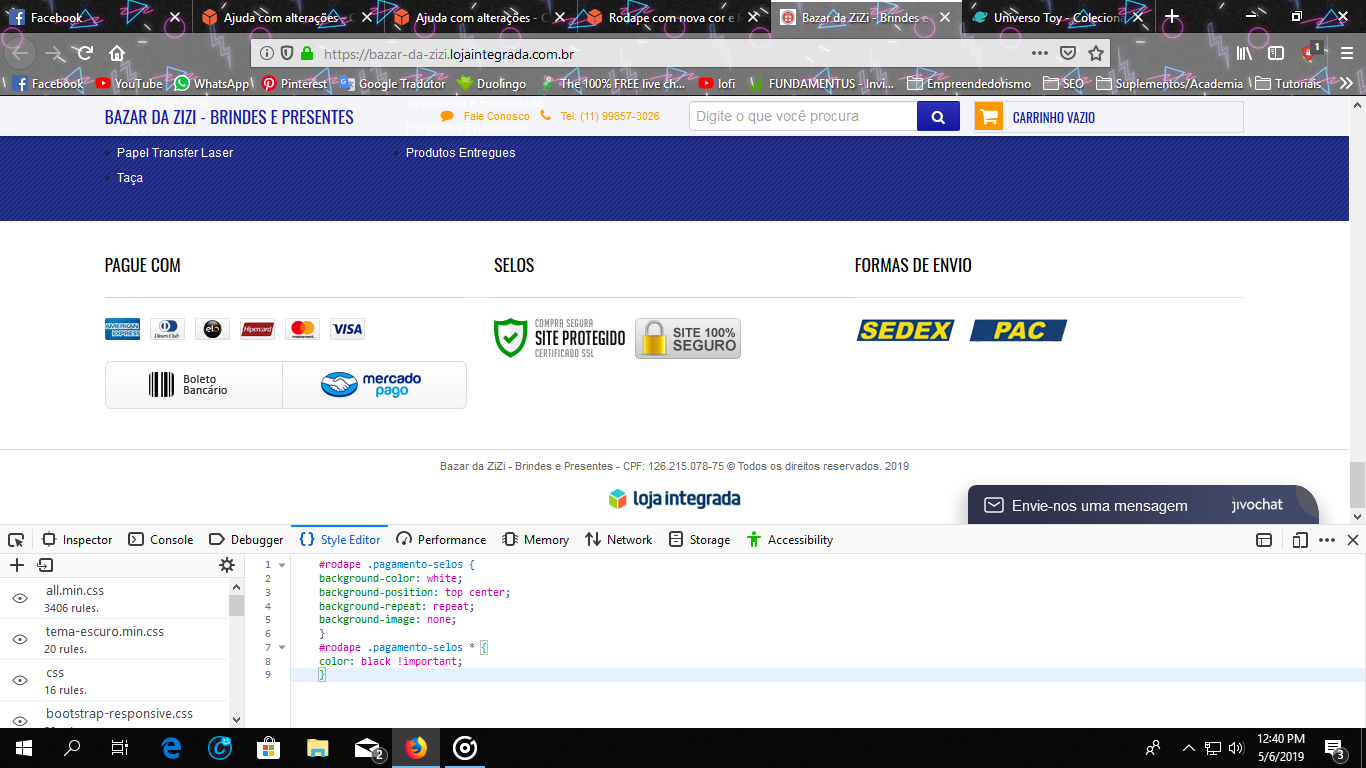
Task: Click the style sheet list scroll down arrow
Action: 237,720
